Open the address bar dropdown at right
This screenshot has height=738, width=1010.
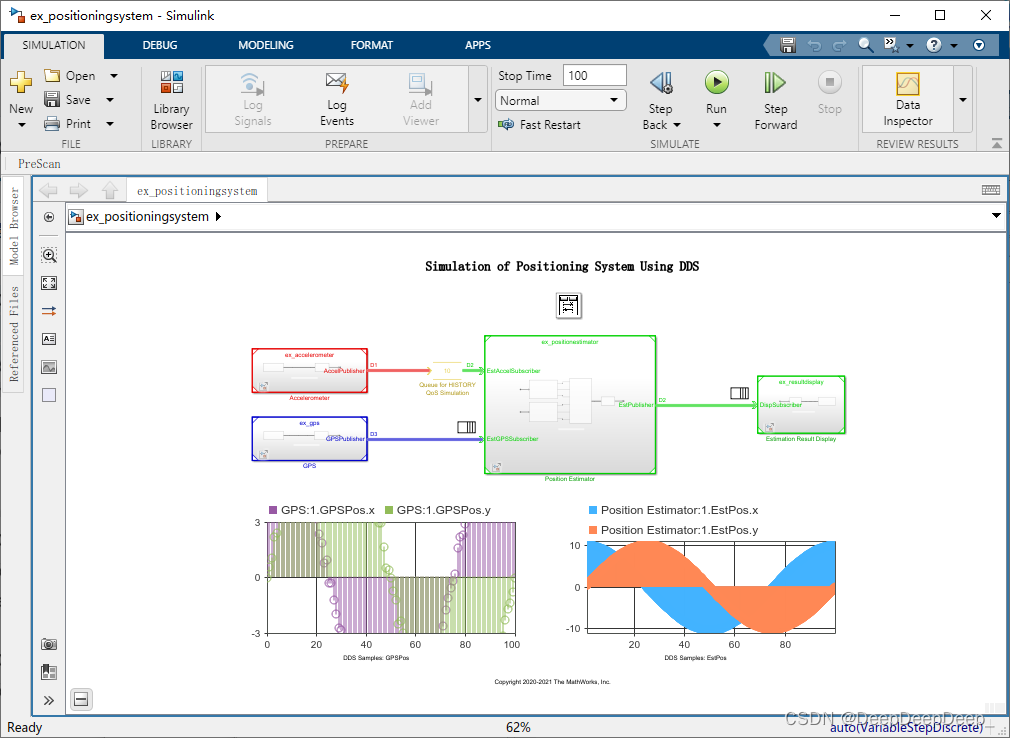click(x=996, y=216)
